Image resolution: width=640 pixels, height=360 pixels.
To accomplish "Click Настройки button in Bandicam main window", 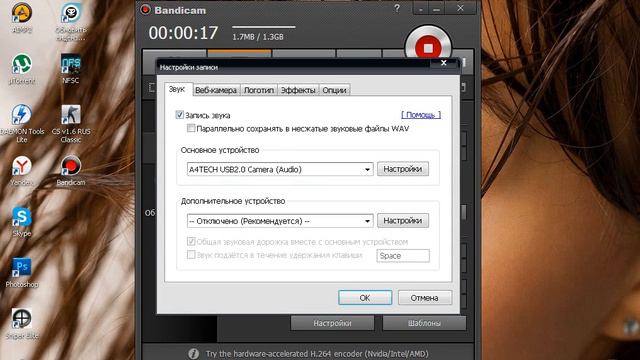I will pyautogui.click(x=332, y=323).
